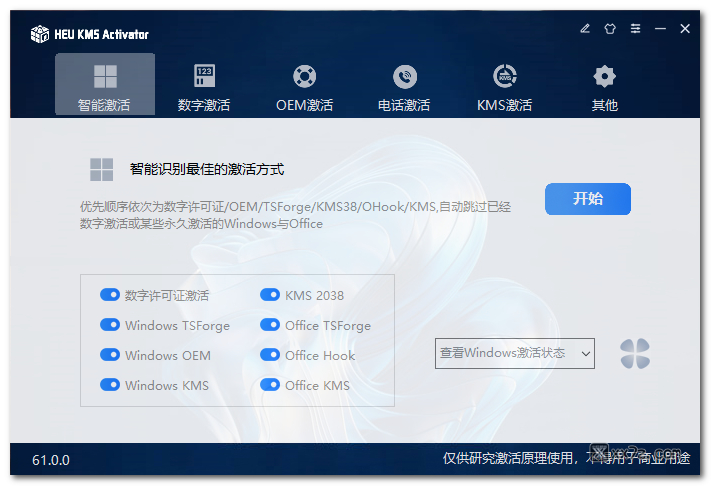
Task: Click the 智能识别最佳的激活方式 heading
Action: (x=207, y=169)
